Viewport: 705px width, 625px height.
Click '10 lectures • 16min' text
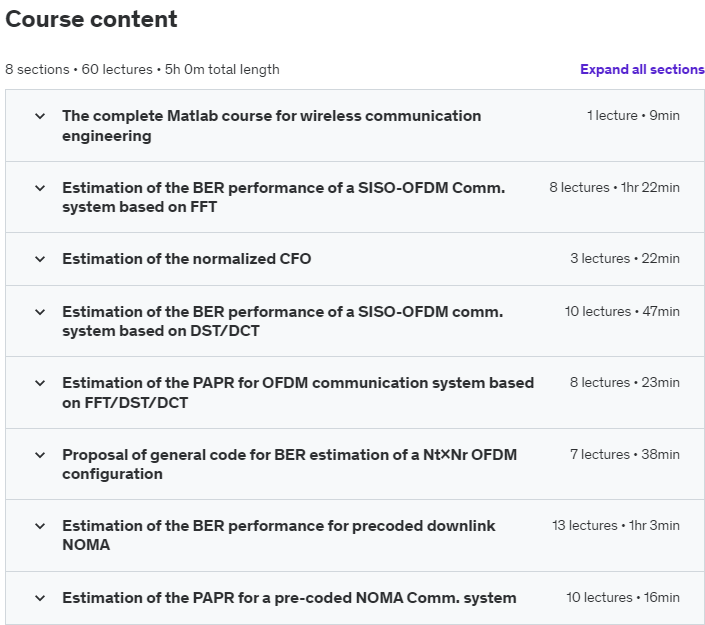[623, 597]
